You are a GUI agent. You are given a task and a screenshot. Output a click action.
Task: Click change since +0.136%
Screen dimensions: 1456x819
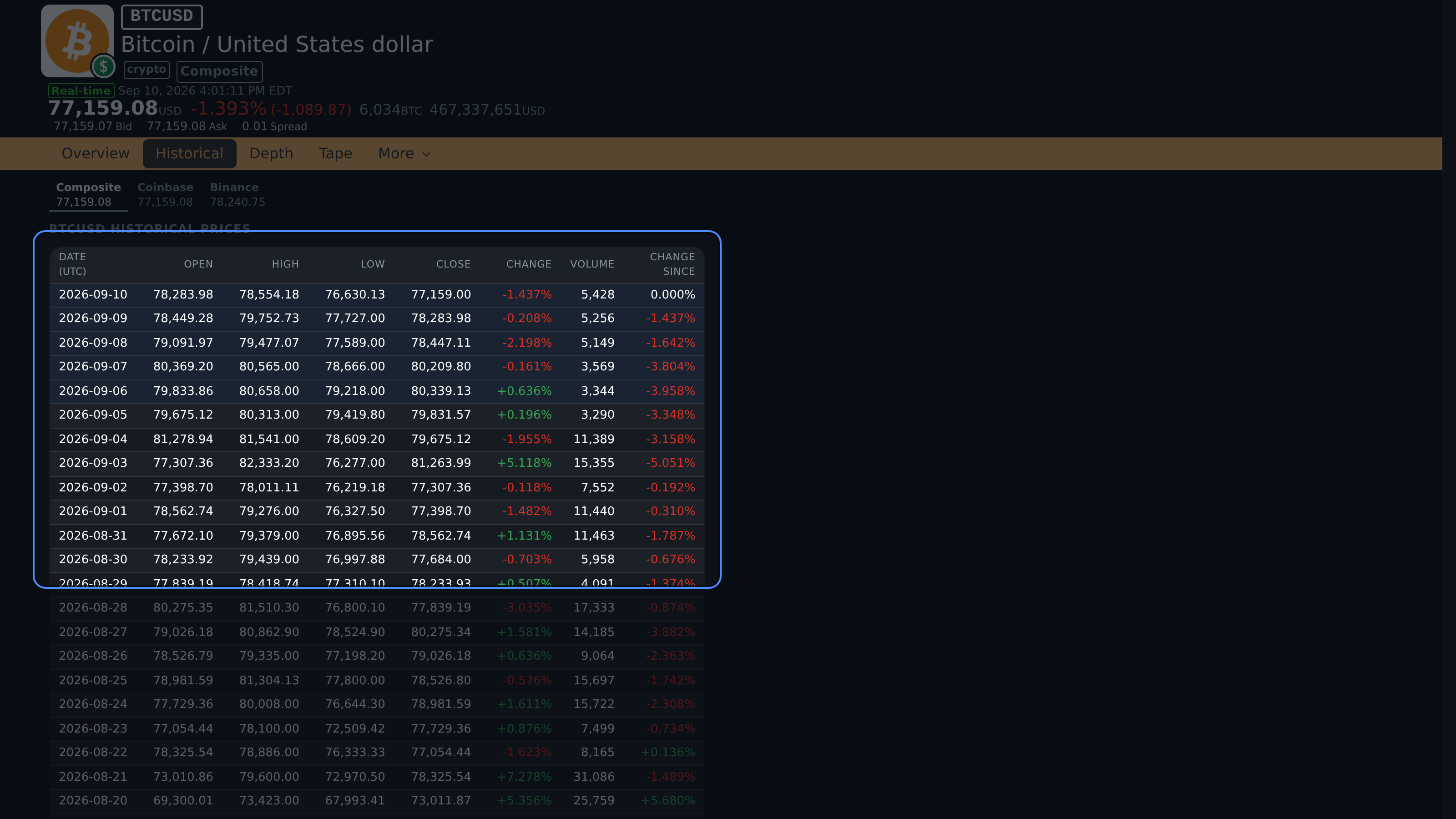tap(667, 752)
